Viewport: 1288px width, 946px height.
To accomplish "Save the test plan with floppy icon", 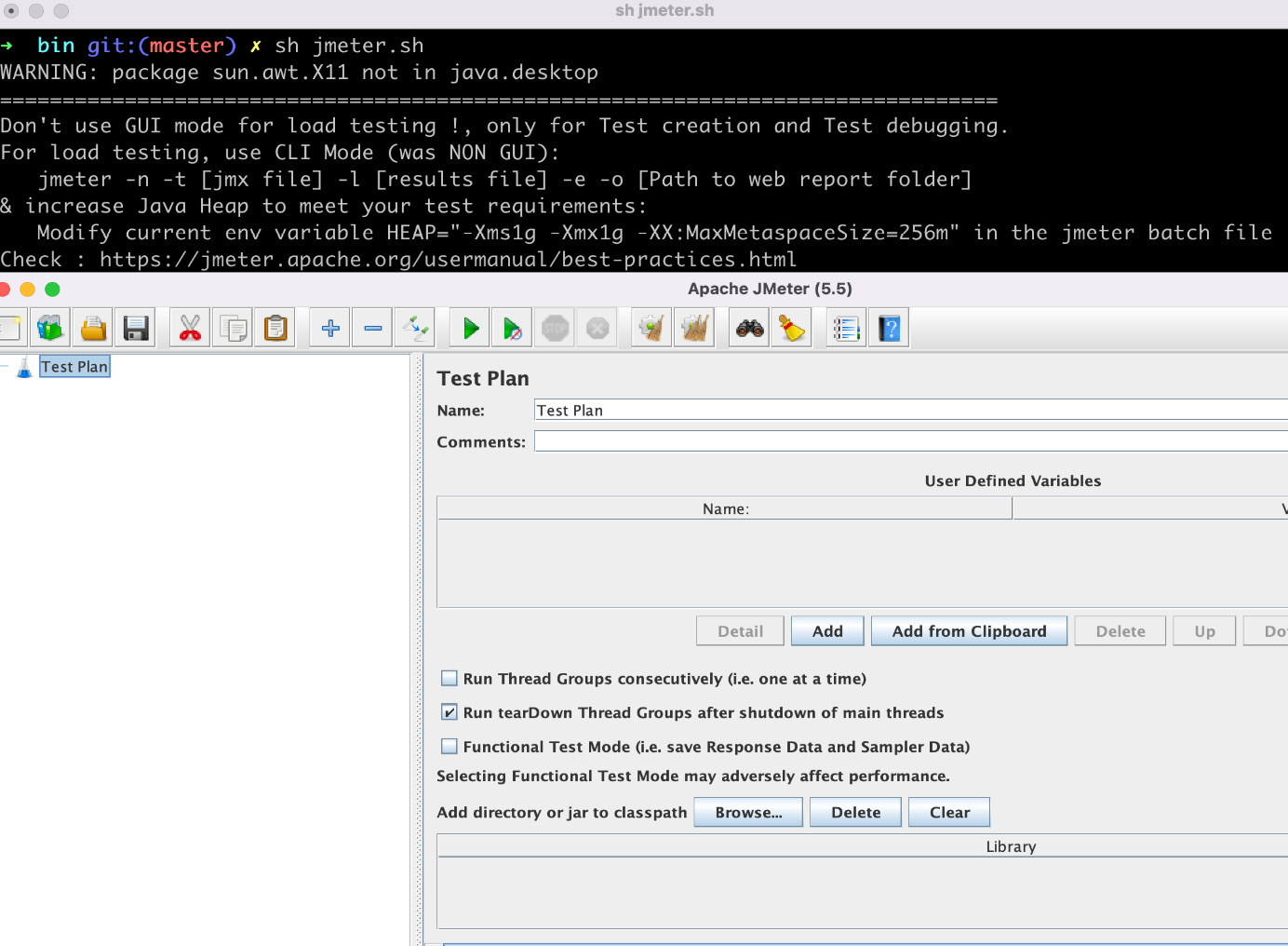I will [x=136, y=328].
